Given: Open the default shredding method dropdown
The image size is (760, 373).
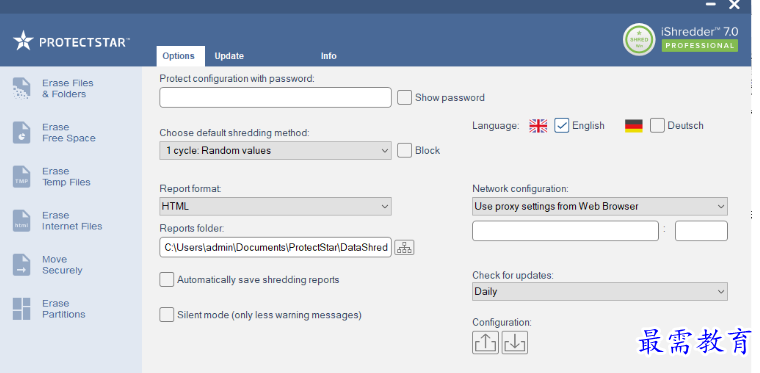Looking at the screenshot, I should pyautogui.click(x=275, y=151).
